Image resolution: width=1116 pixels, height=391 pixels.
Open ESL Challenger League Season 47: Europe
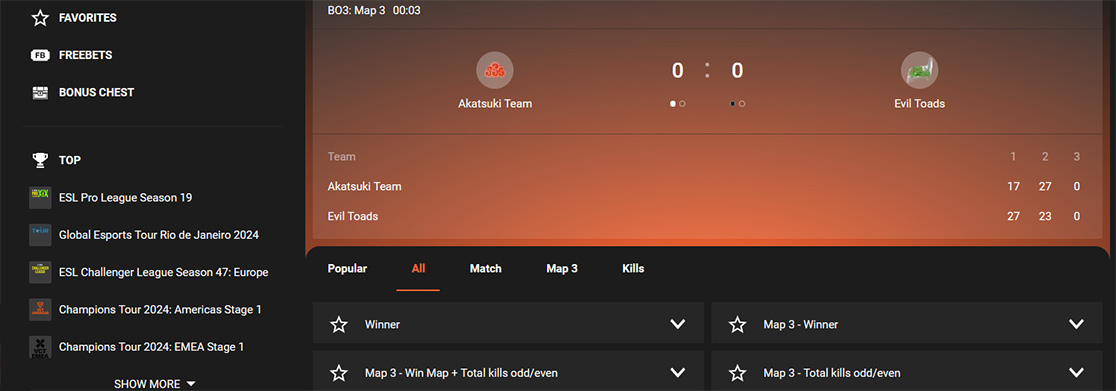pyautogui.click(x=164, y=272)
